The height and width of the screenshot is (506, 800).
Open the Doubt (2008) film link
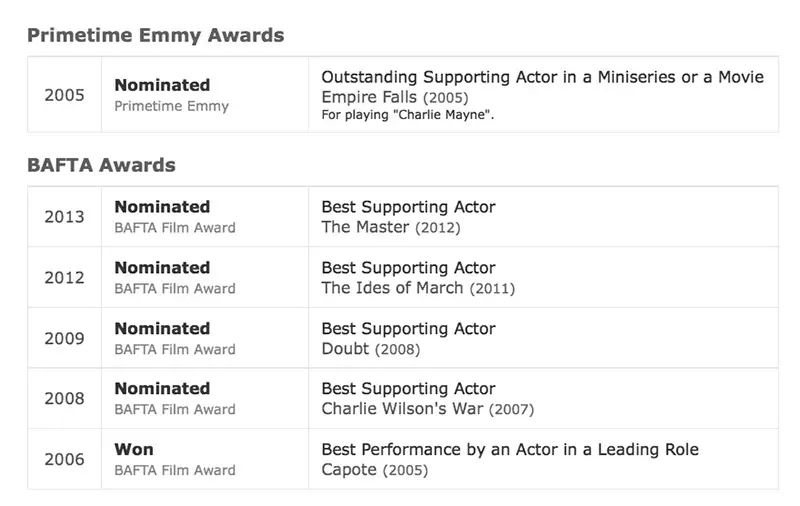pos(345,348)
